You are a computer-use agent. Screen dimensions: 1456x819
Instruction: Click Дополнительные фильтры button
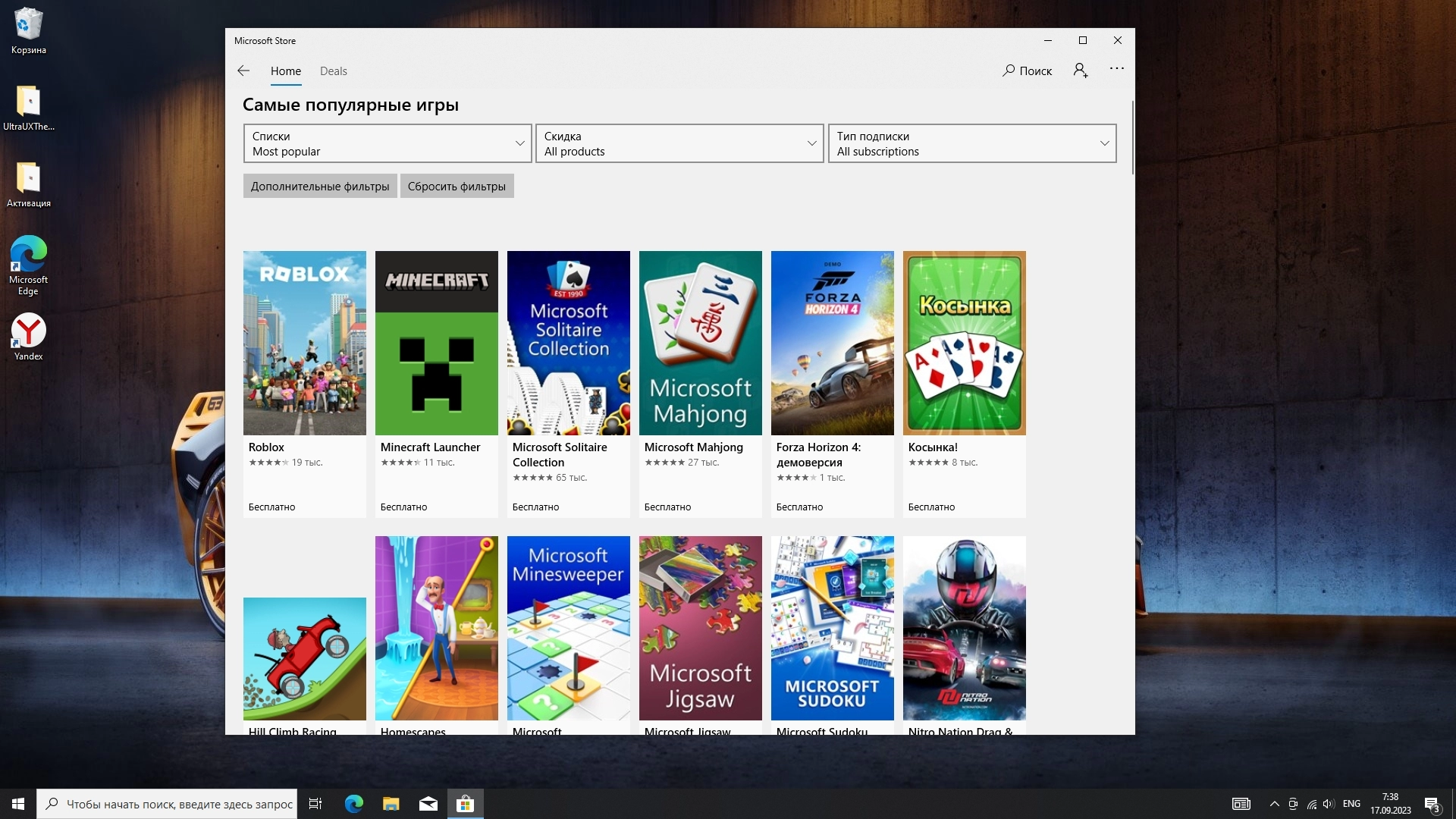pos(319,187)
